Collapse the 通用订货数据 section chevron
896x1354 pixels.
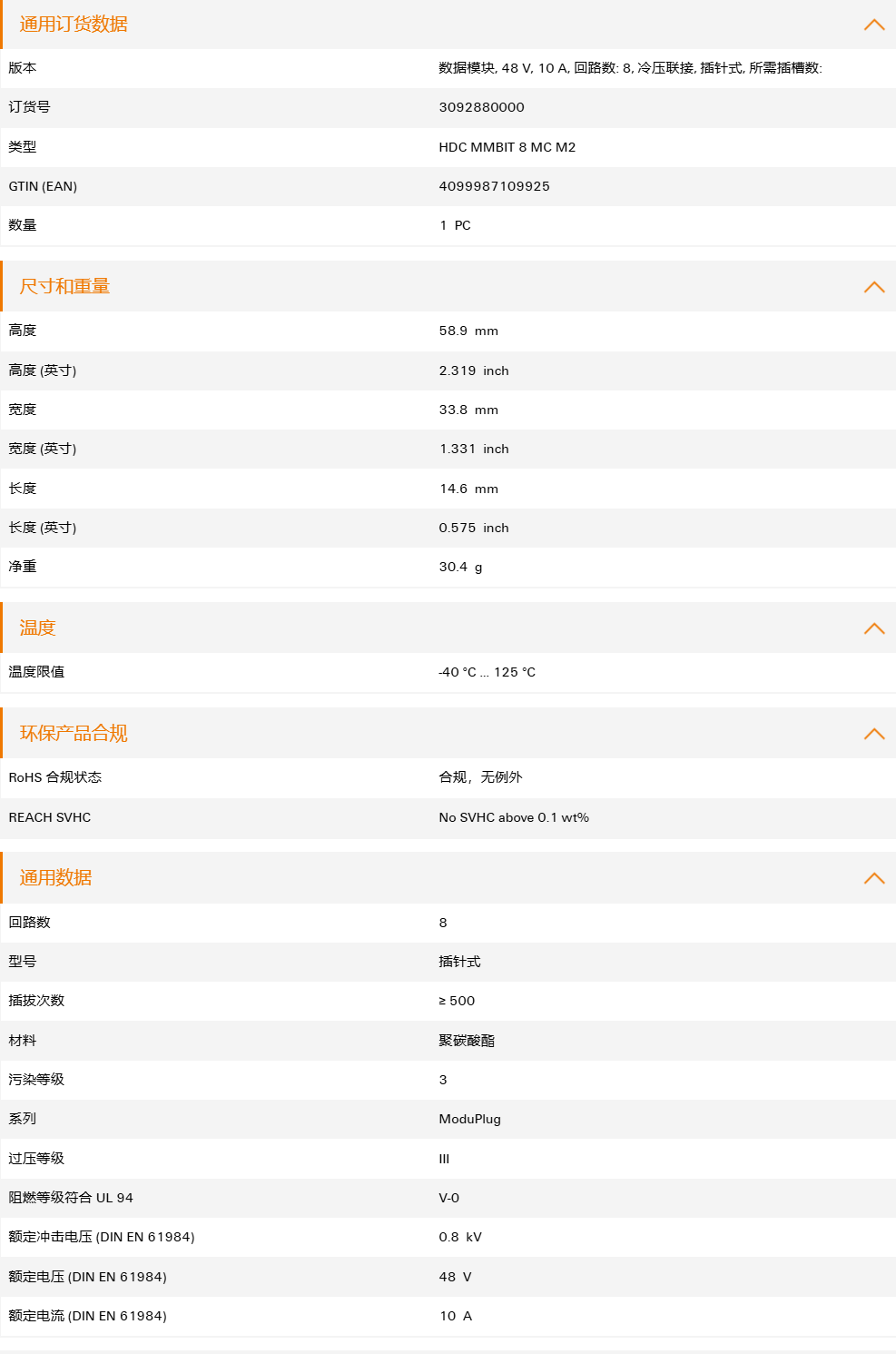pyautogui.click(x=874, y=25)
